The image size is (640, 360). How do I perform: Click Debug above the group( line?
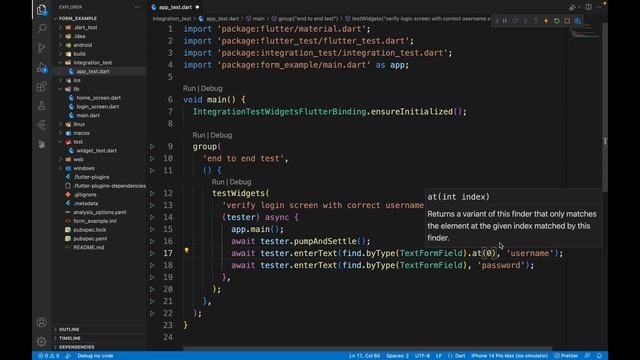click(221, 135)
